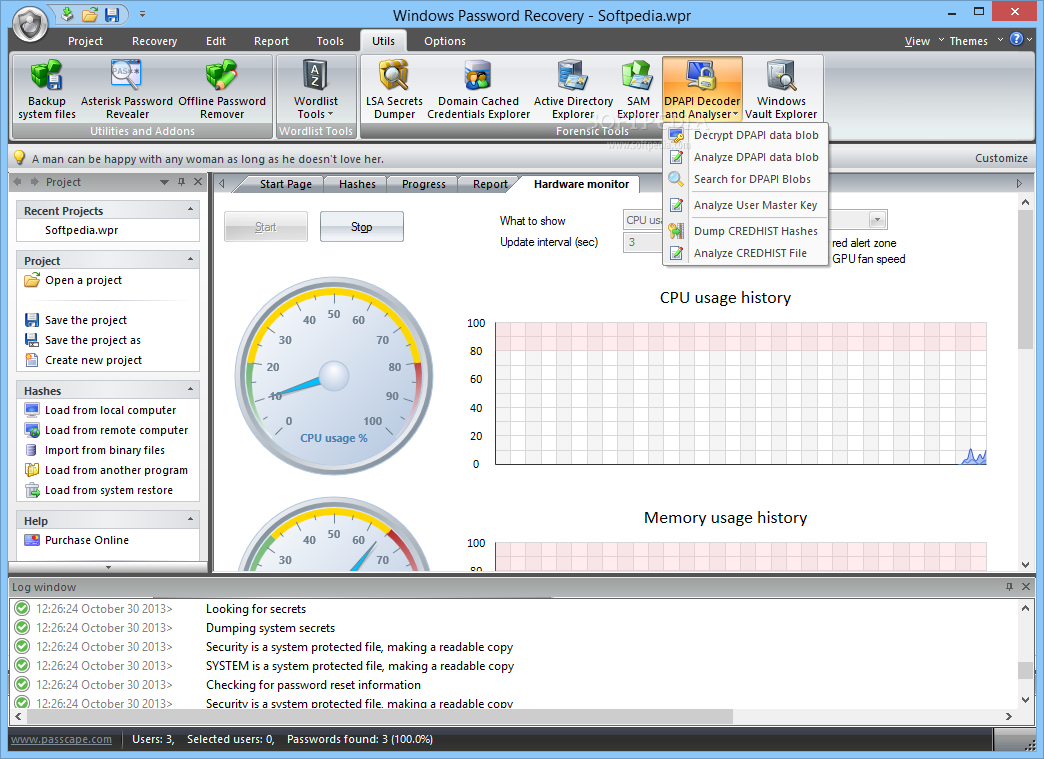Choose Analyze DPAPI data blob

pos(746,157)
